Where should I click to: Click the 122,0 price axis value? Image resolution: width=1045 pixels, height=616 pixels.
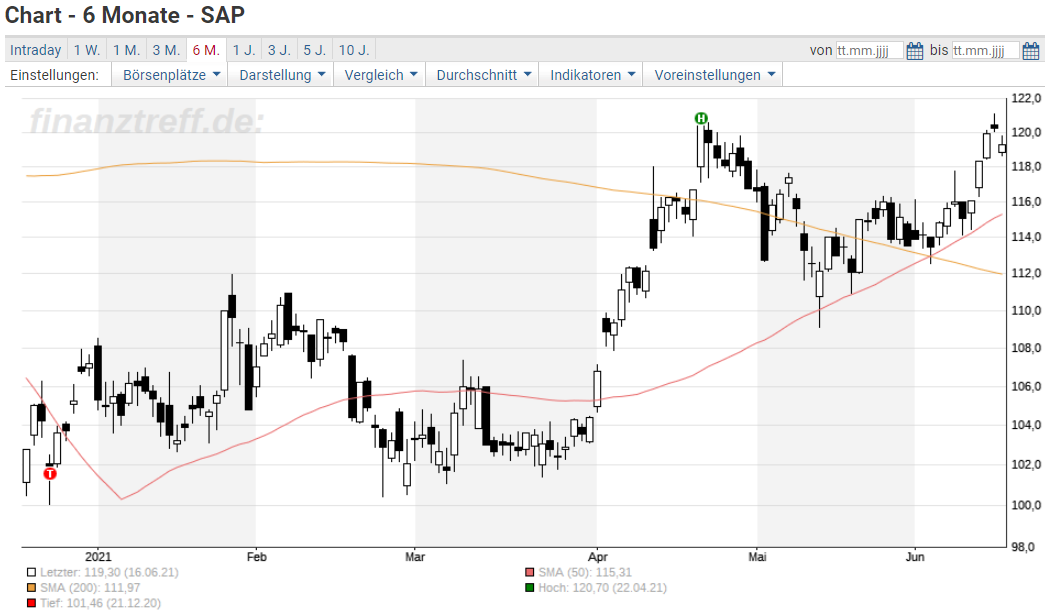point(1026,99)
